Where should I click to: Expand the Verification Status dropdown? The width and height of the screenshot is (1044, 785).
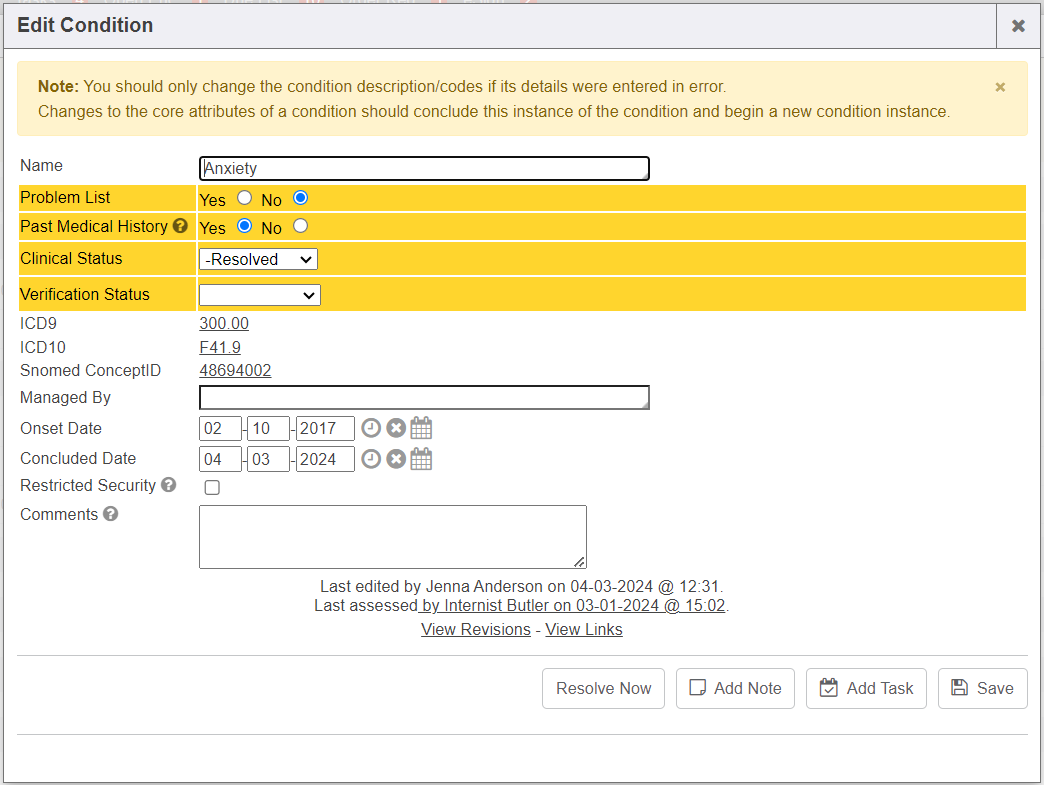pos(260,295)
